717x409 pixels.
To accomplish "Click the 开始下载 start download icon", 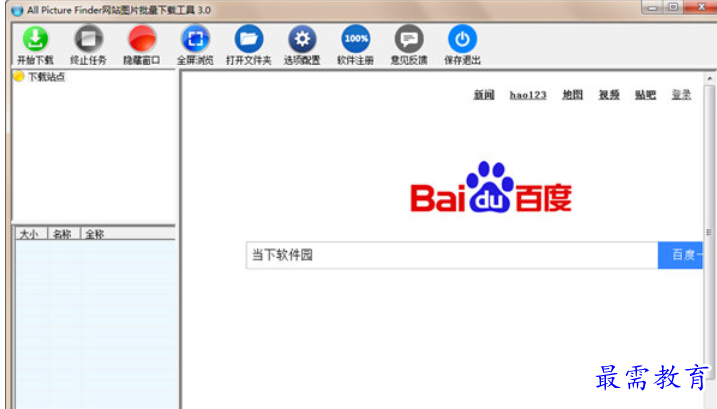I will (x=35, y=39).
